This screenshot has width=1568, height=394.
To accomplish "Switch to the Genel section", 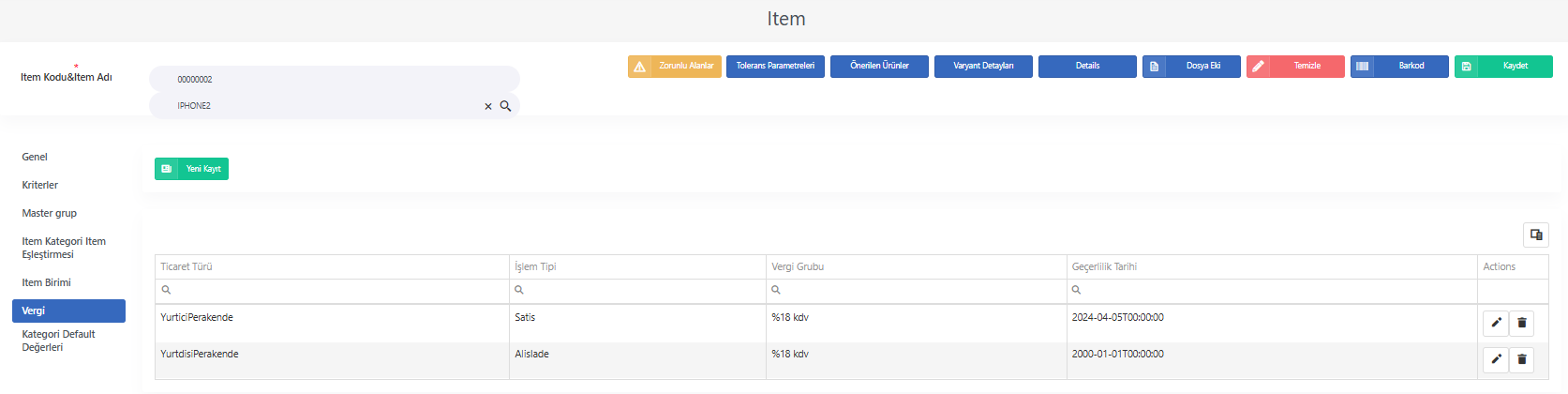I will pyautogui.click(x=35, y=157).
